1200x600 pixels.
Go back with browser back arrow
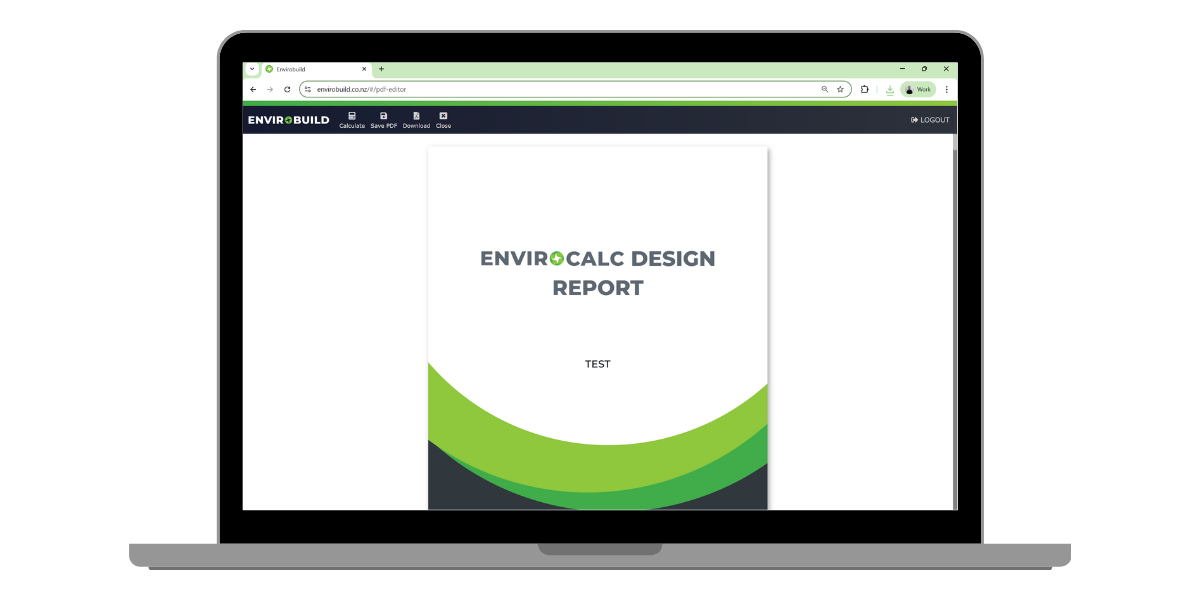click(253, 89)
